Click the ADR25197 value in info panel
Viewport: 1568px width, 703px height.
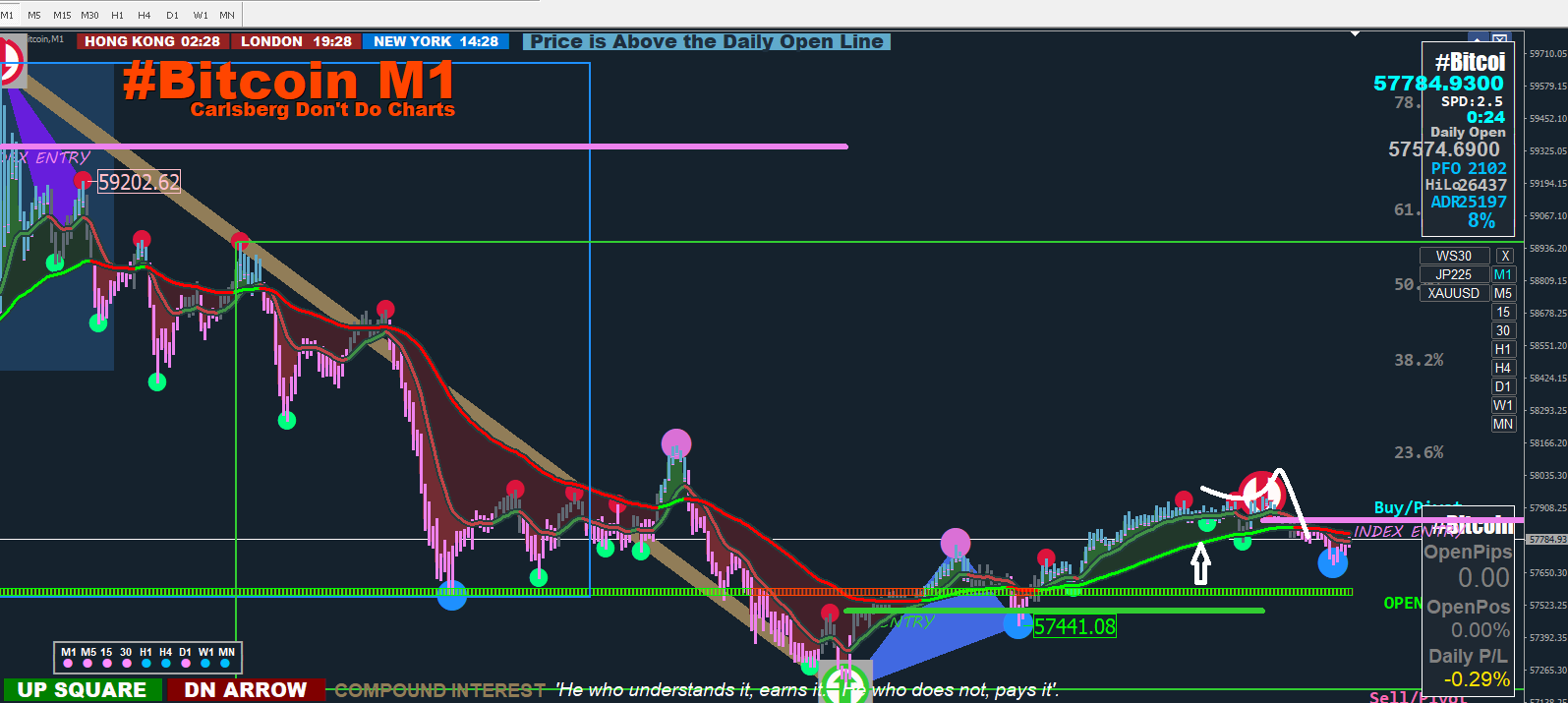(x=1469, y=202)
